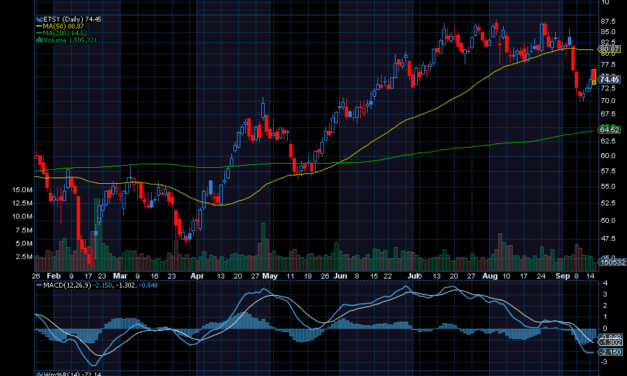Viewport: 627px width, 376px height.
Task: Click the 5.0M volume axis label
Action: [x=24, y=243]
